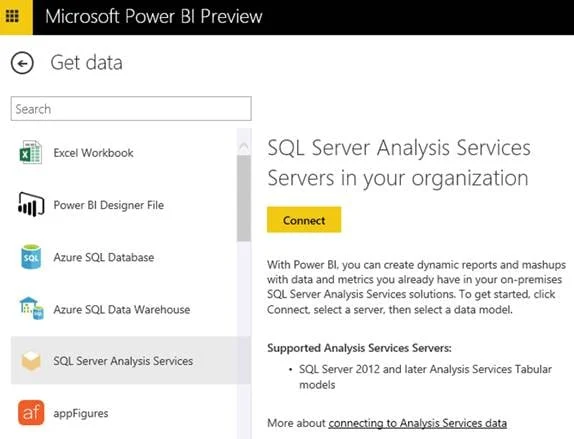Image resolution: width=574 pixels, height=439 pixels.
Task: Click the data source list scrollbar thumb
Action: point(243,198)
